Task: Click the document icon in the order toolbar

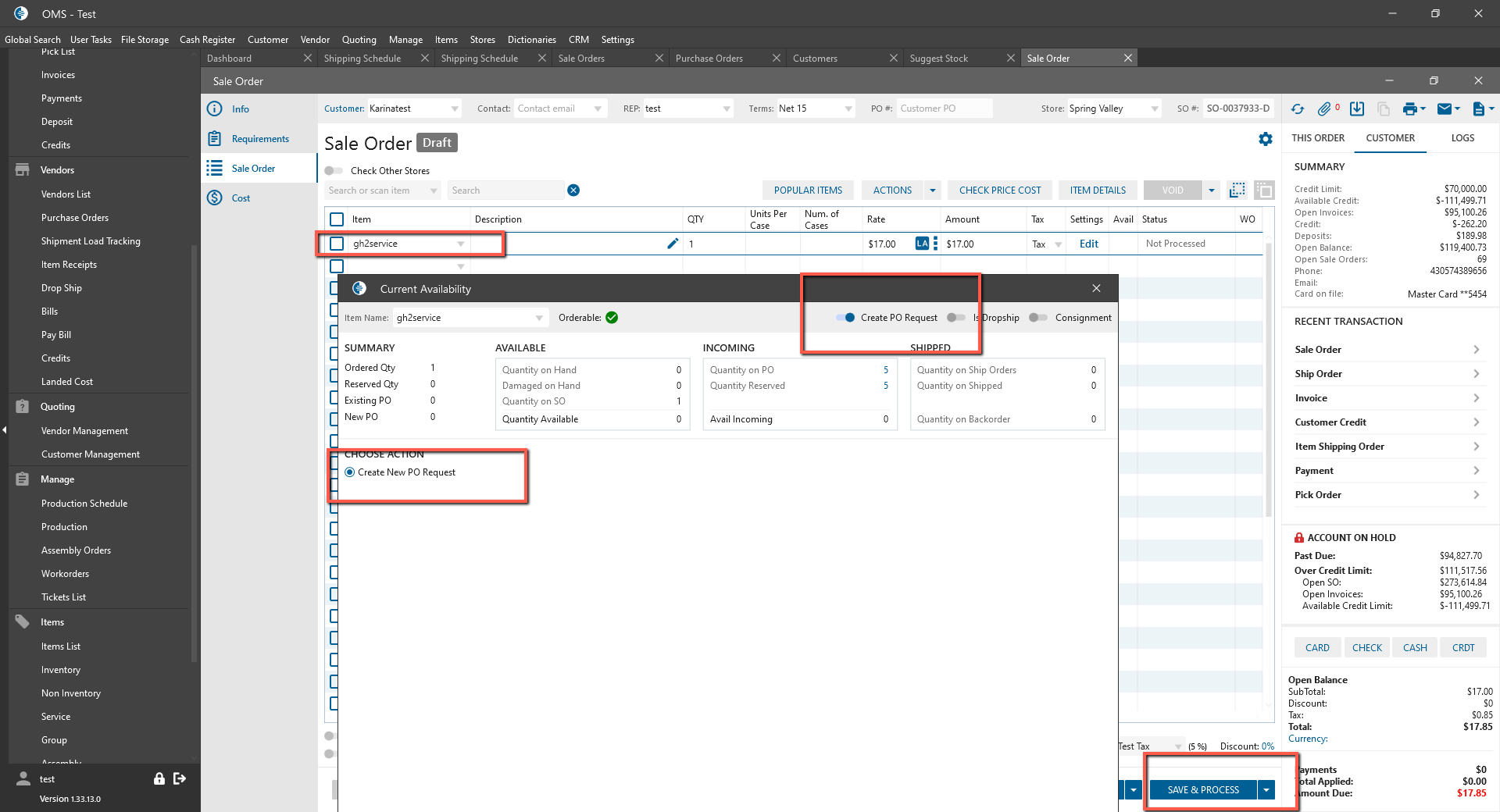Action: pyautogui.click(x=1478, y=109)
